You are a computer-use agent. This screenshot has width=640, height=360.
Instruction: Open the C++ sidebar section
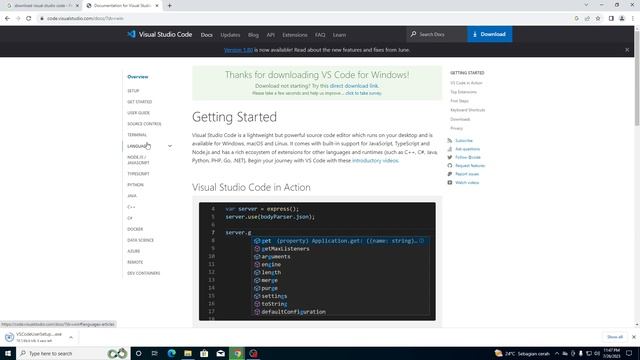tap(131, 207)
